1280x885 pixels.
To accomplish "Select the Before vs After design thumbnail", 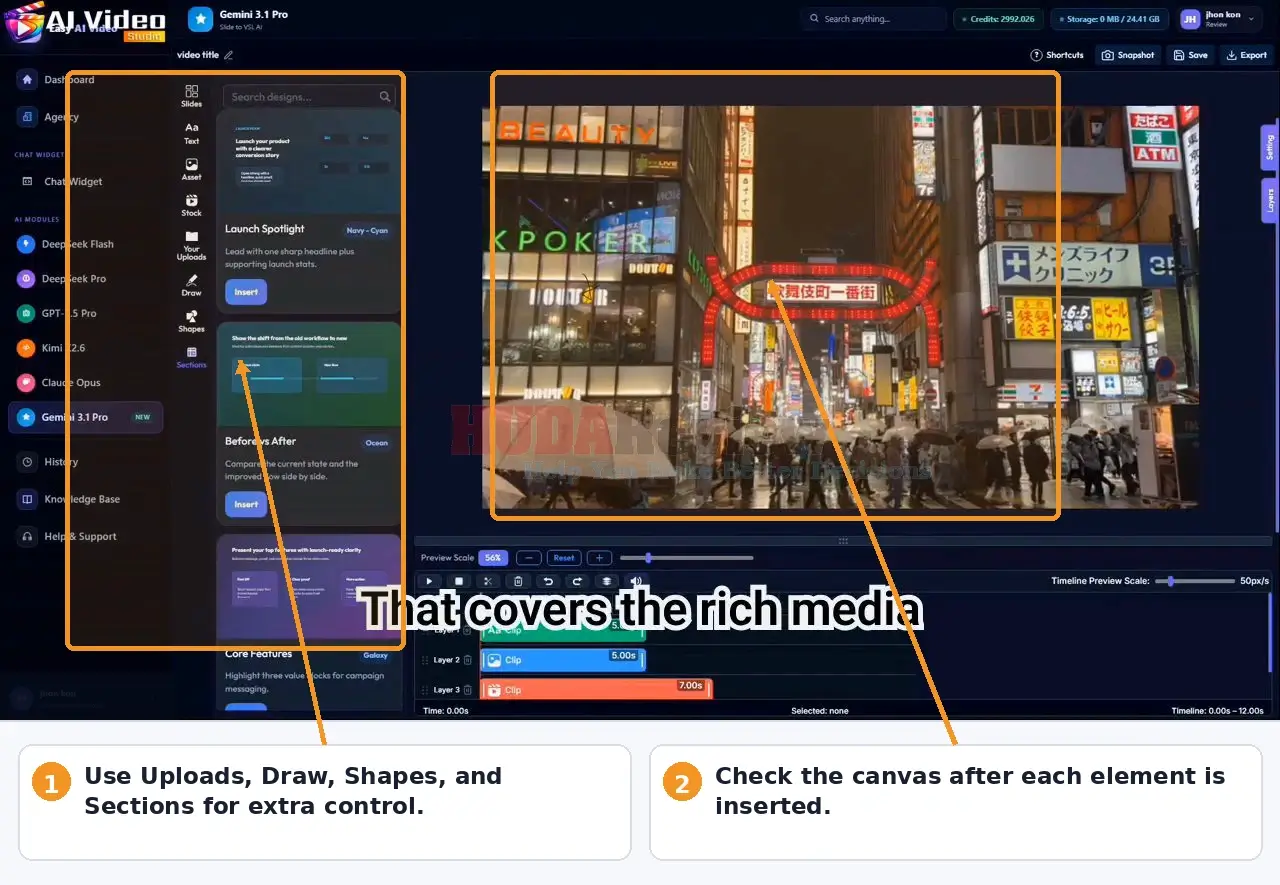I will 308,372.
